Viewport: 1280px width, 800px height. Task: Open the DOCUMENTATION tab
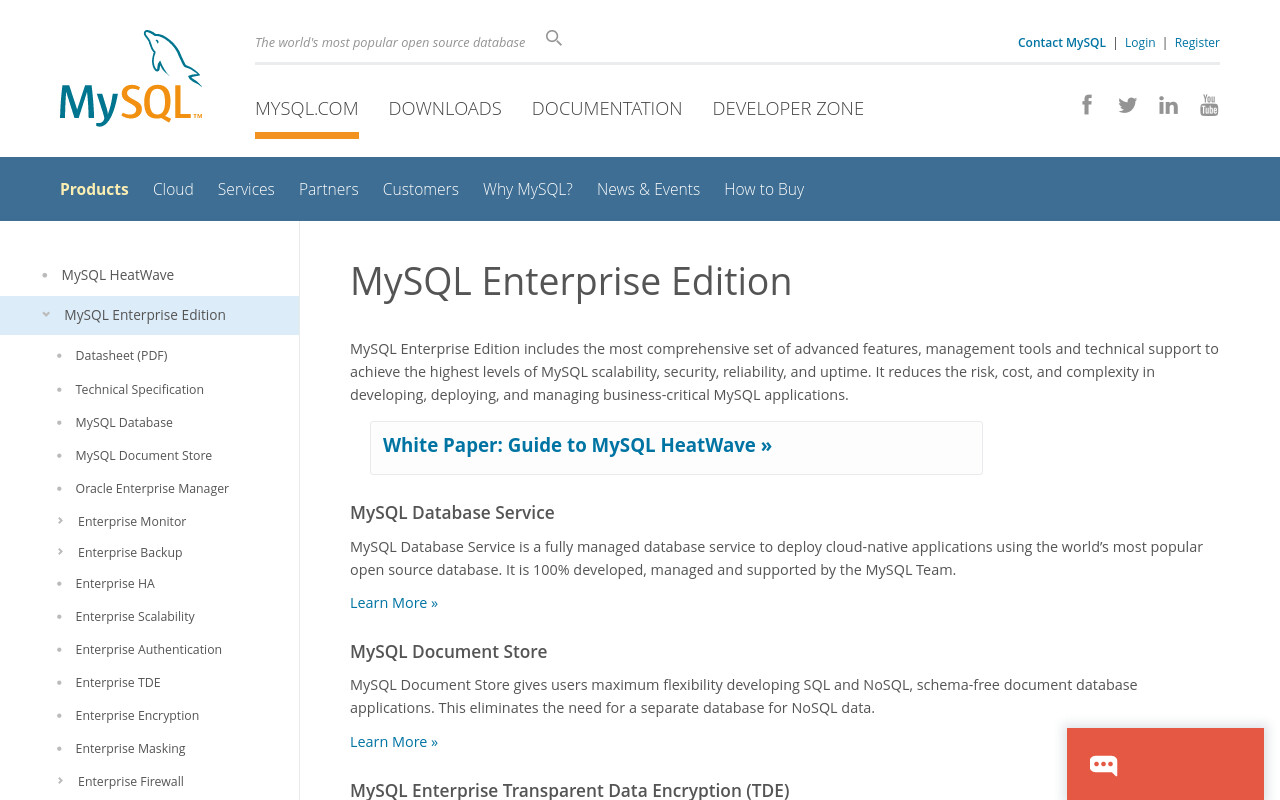pyautogui.click(x=607, y=108)
